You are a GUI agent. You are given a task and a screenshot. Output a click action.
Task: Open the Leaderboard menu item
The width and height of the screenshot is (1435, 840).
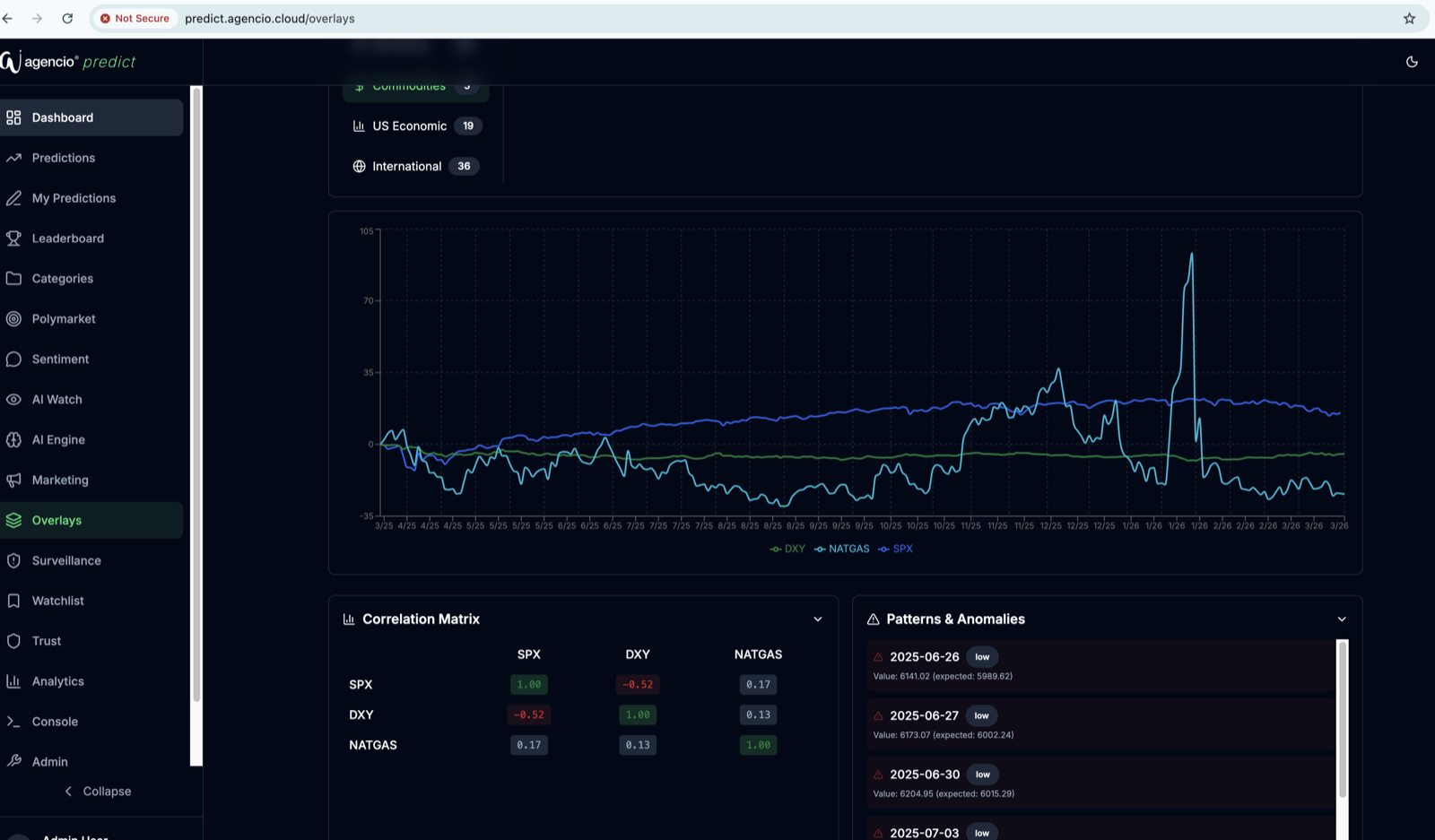(91, 238)
